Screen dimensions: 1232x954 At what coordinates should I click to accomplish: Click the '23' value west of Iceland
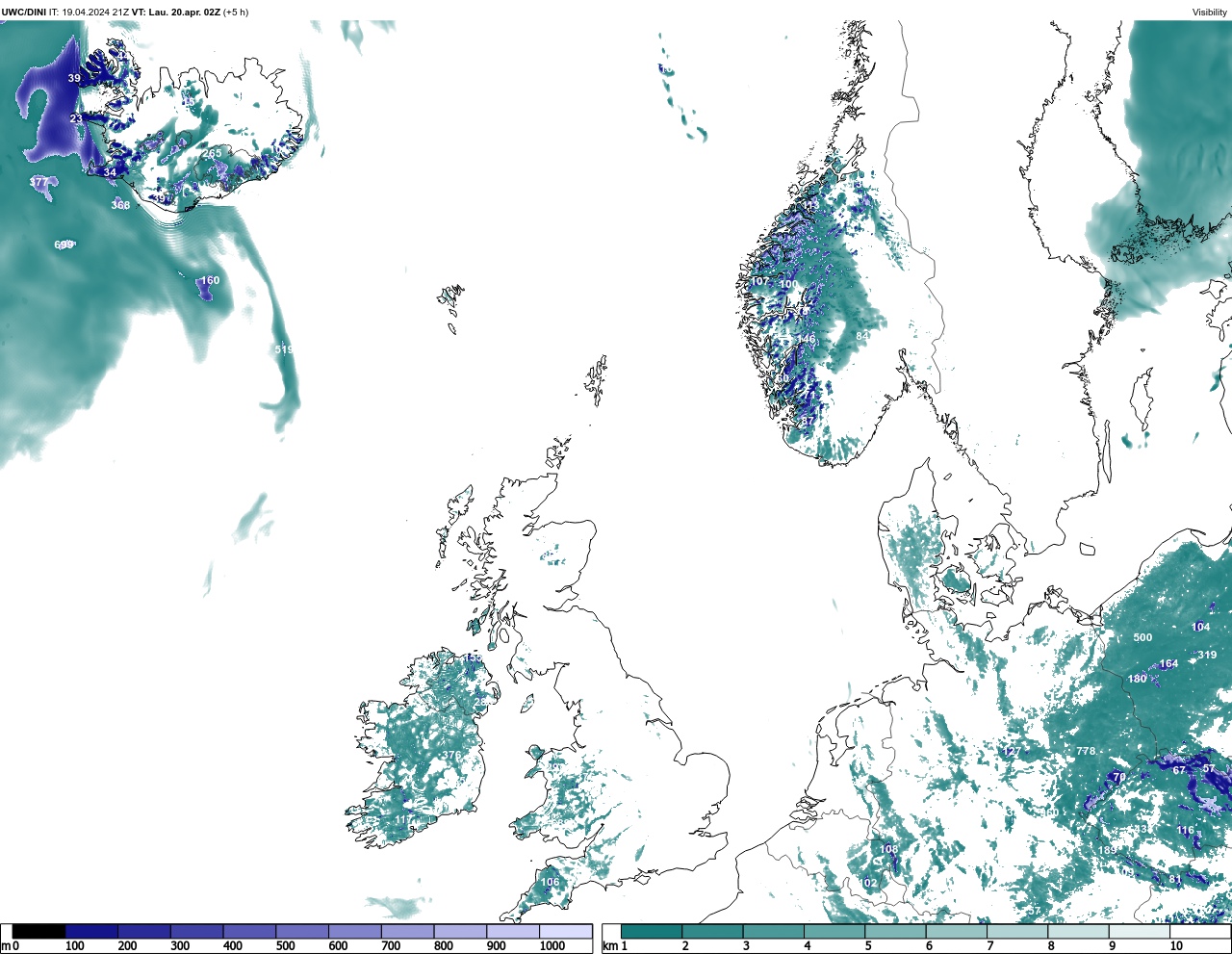tap(76, 118)
